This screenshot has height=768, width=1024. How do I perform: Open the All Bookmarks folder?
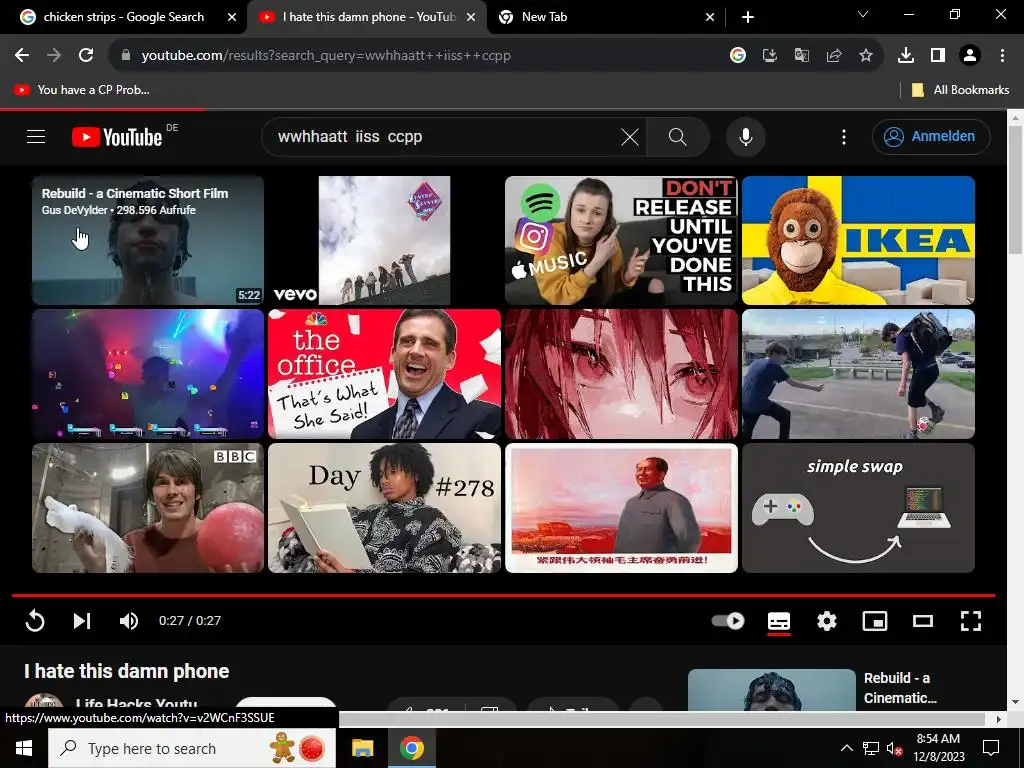point(960,90)
